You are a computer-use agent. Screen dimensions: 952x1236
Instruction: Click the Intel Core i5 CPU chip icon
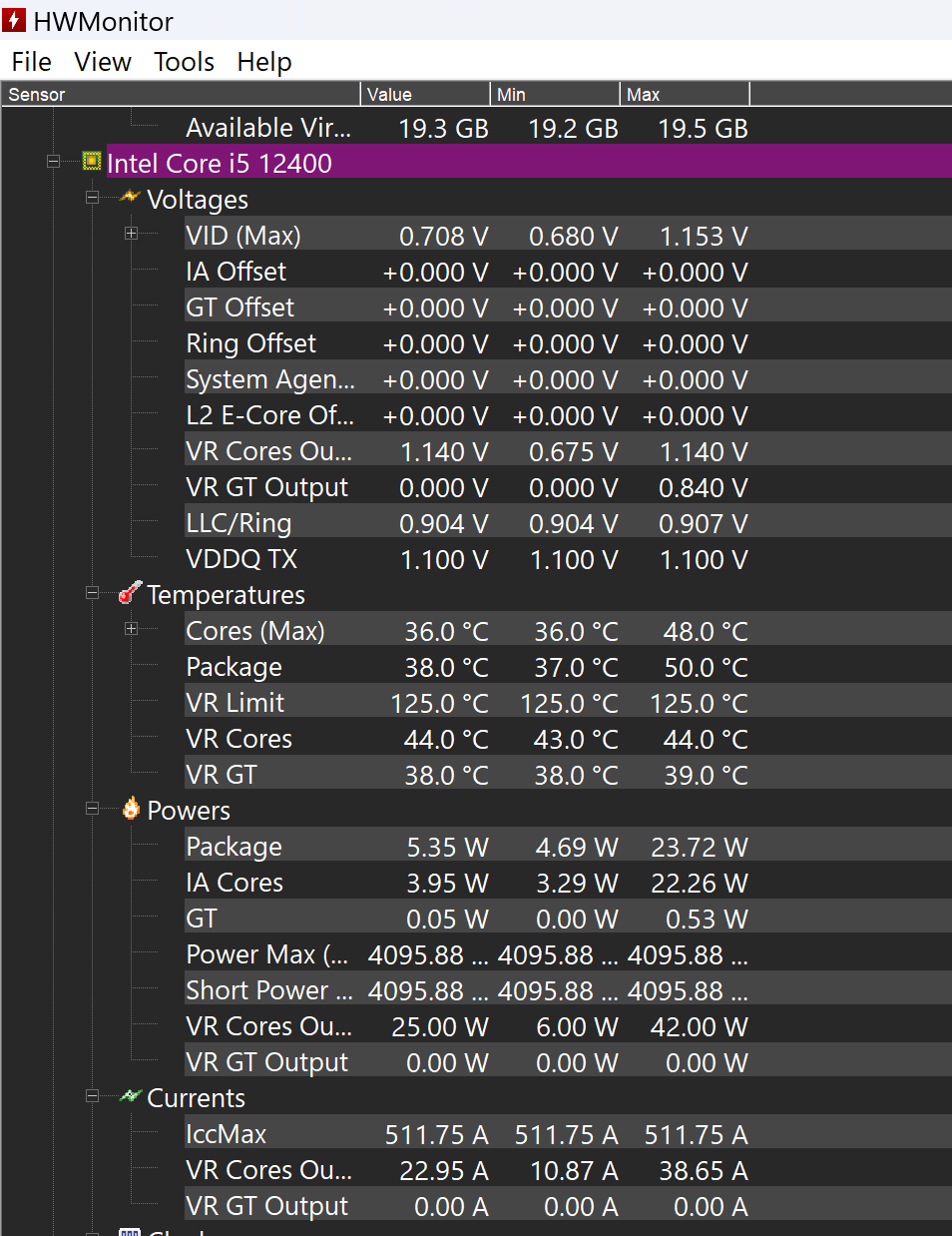point(92,161)
